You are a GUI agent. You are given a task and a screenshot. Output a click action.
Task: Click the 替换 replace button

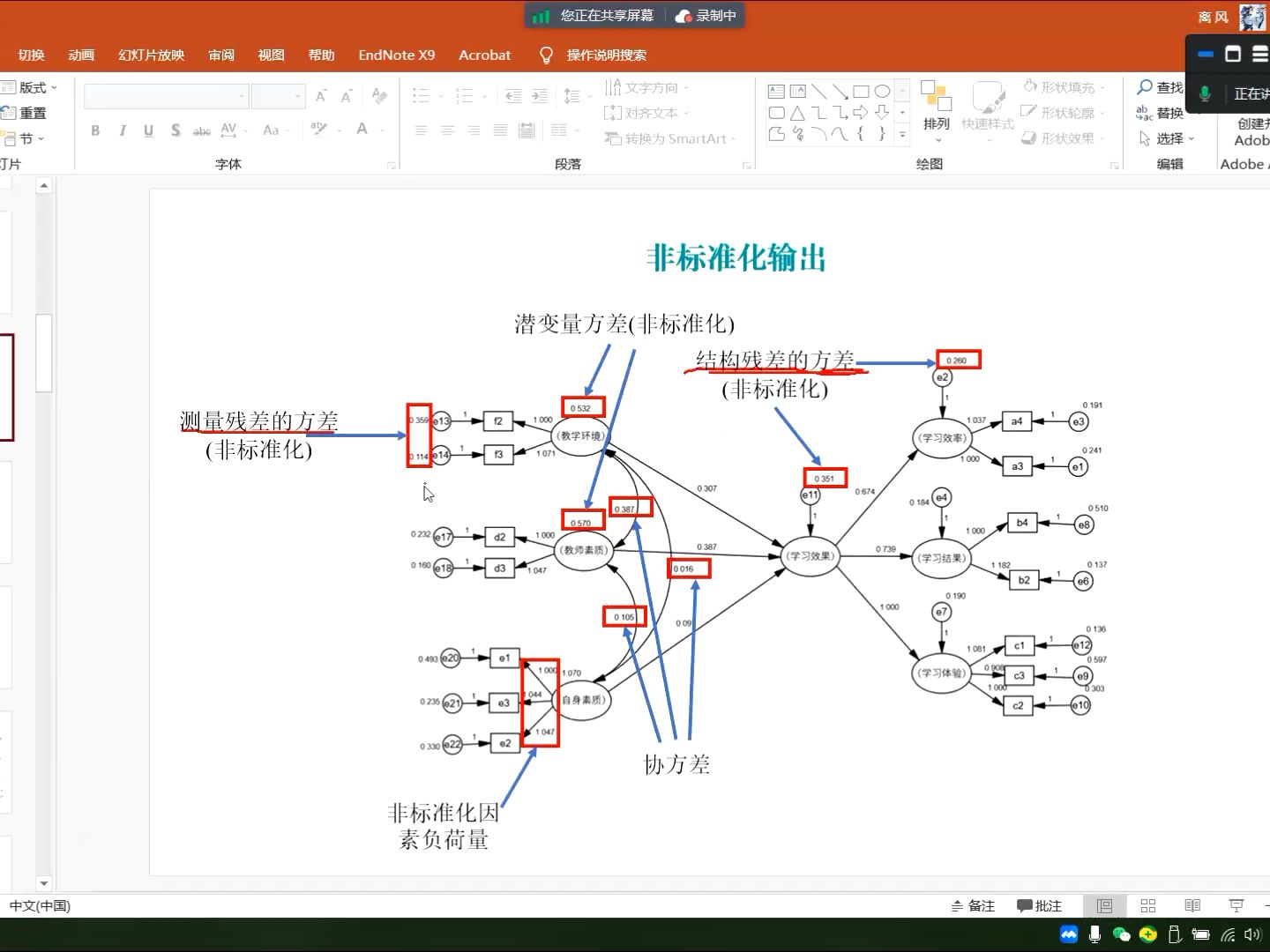[1169, 112]
